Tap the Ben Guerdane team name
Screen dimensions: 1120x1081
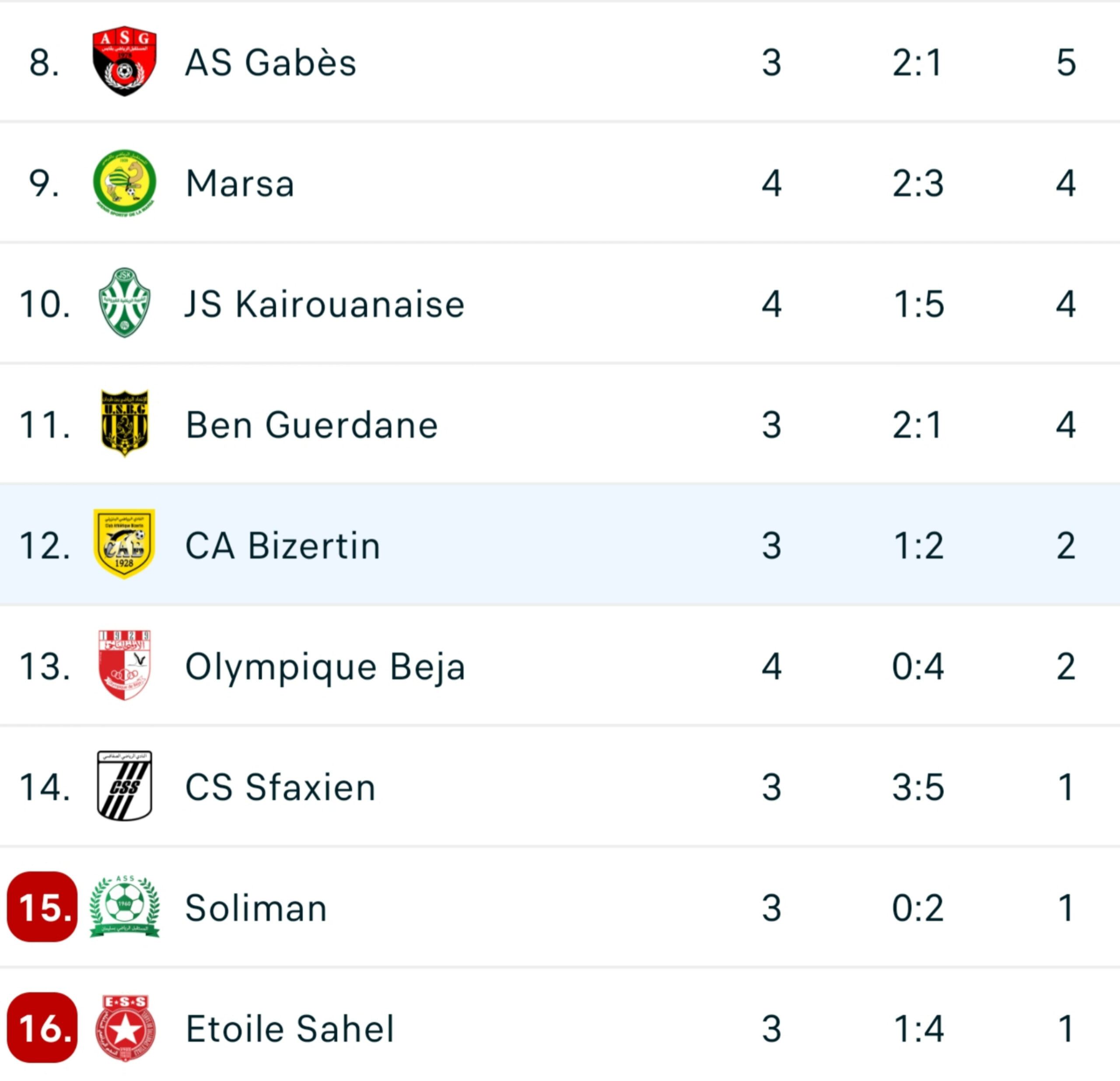coord(312,425)
